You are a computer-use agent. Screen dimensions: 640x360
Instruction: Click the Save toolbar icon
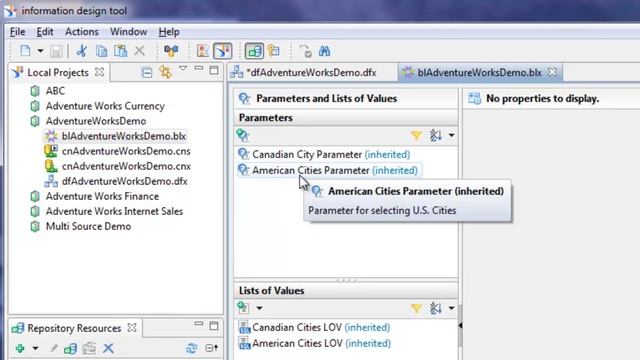point(56,51)
